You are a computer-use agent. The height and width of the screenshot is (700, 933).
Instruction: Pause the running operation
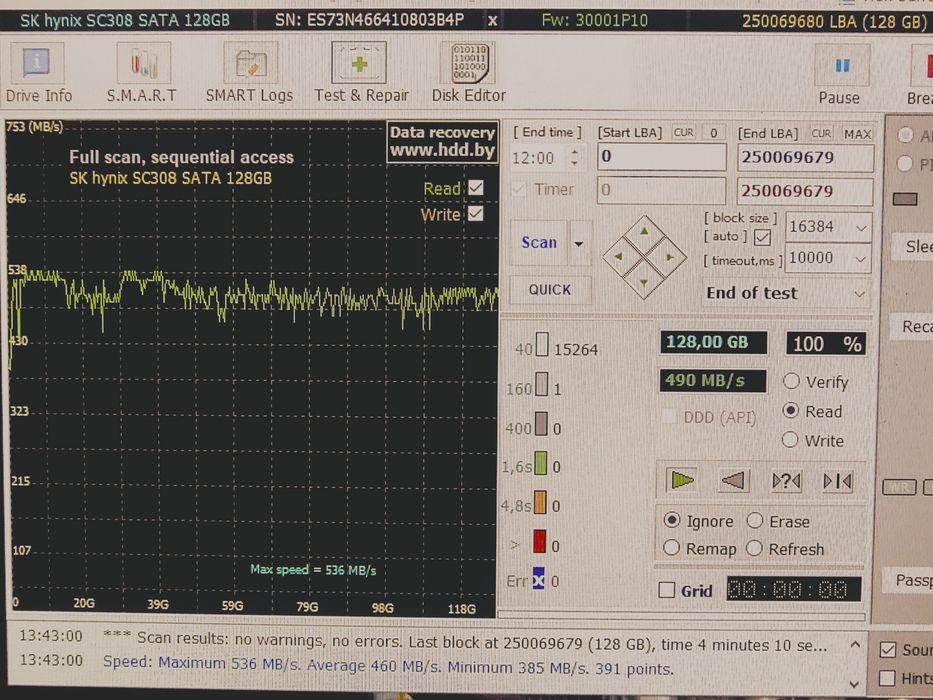click(x=840, y=76)
